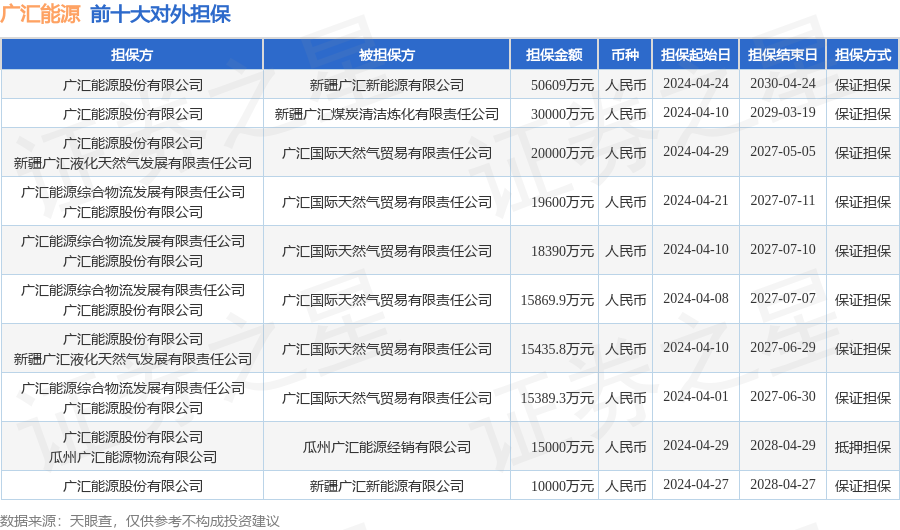This screenshot has height=530, width=900.
Task: Click the 广汇能源 title text
Action: point(41,14)
